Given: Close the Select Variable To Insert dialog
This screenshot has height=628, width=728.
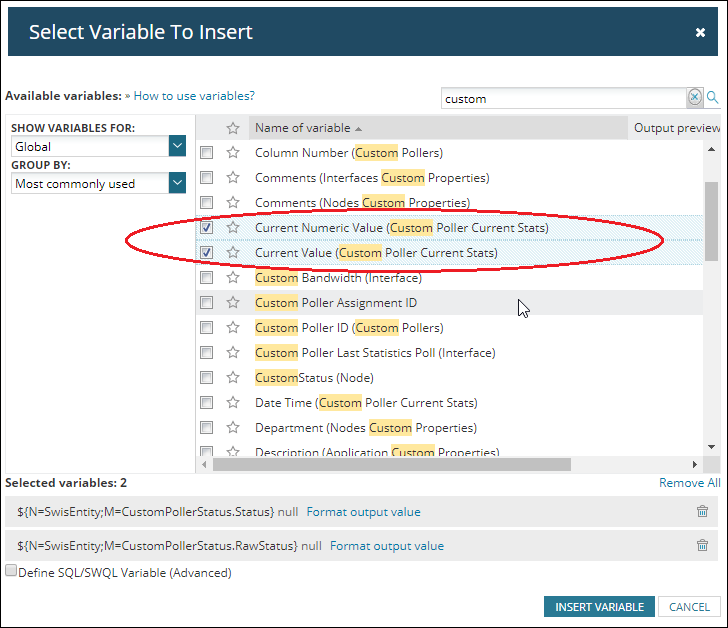Looking at the screenshot, I should (x=700, y=32).
